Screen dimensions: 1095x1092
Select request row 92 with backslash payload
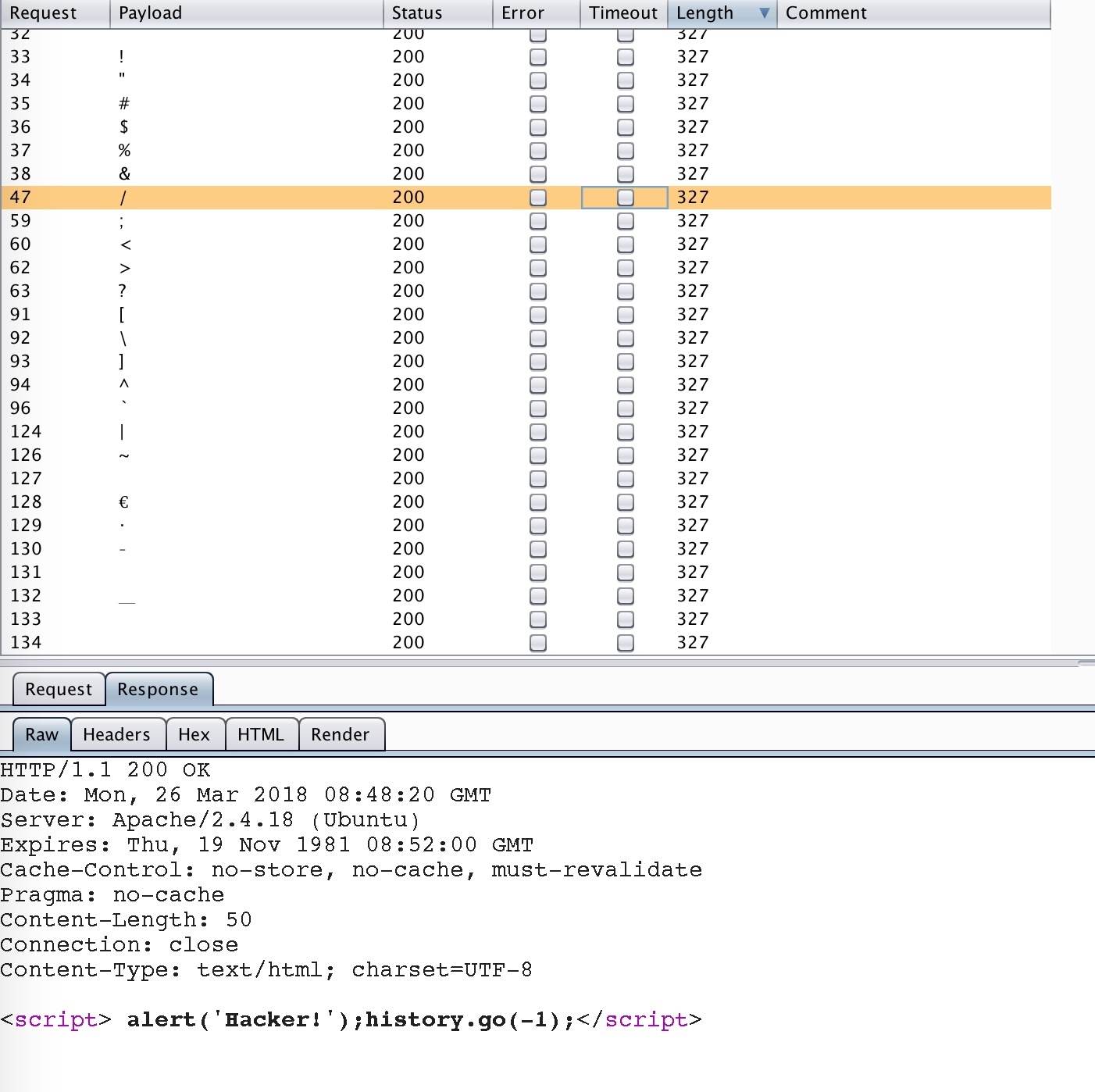point(234,338)
